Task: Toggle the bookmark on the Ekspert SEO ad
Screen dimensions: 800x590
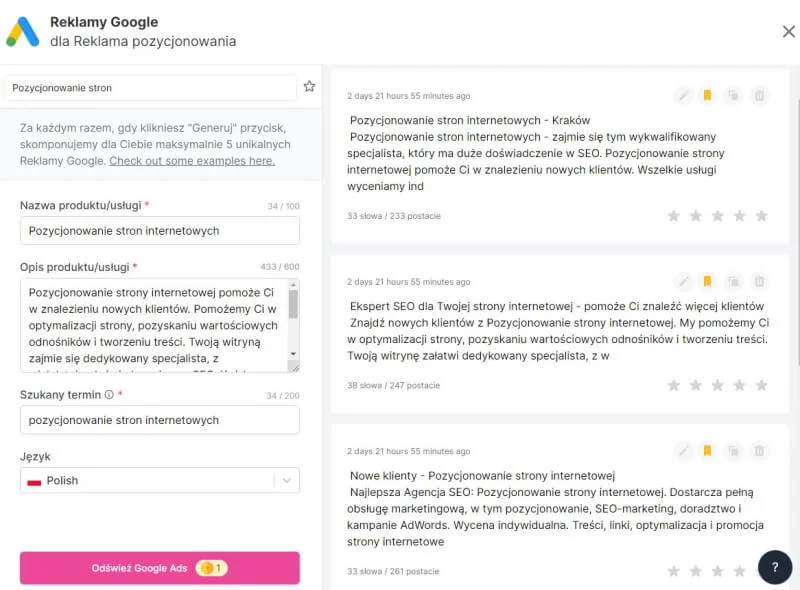Action: (708, 282)
